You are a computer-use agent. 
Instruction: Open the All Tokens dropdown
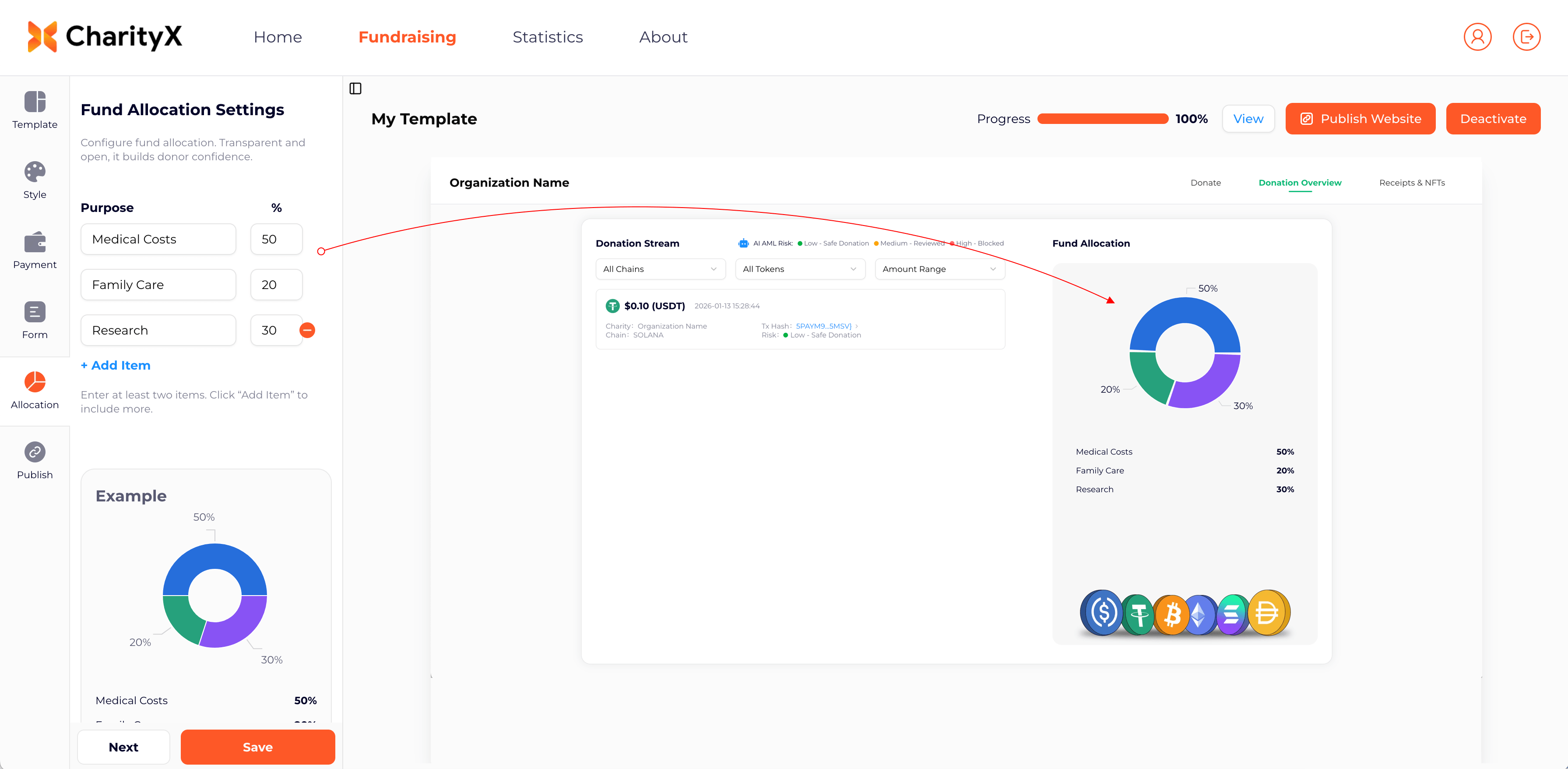tap(799, 269)
